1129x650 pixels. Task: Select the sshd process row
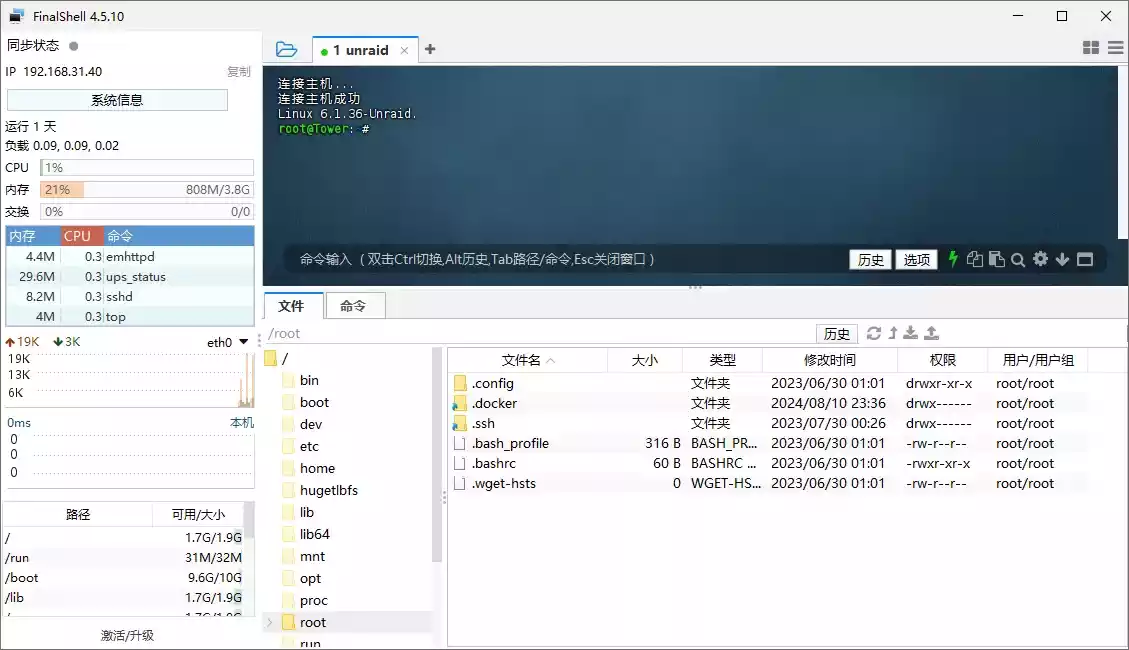point(130,297)
